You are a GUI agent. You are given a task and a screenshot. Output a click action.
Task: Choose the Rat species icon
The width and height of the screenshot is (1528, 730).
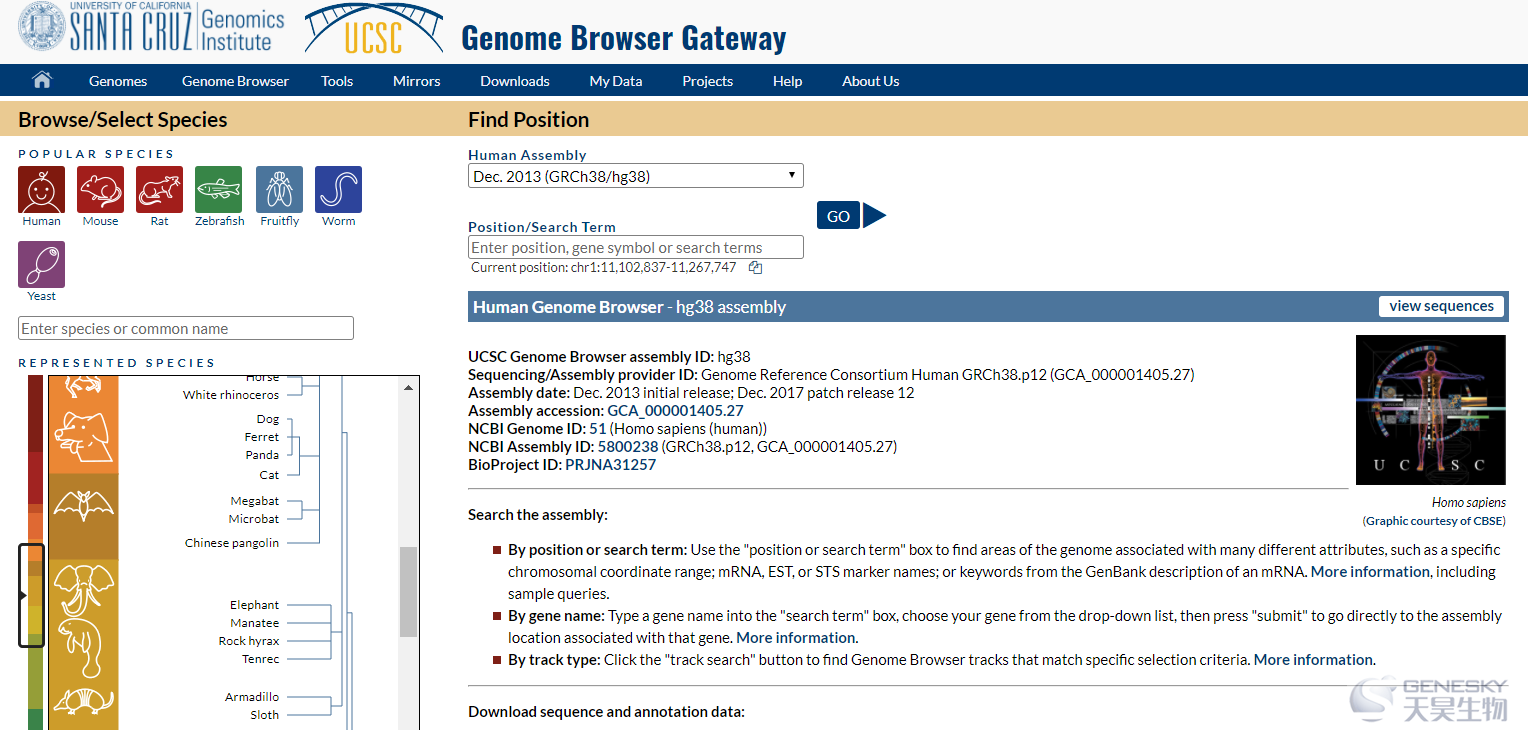[x=160, y=189]
